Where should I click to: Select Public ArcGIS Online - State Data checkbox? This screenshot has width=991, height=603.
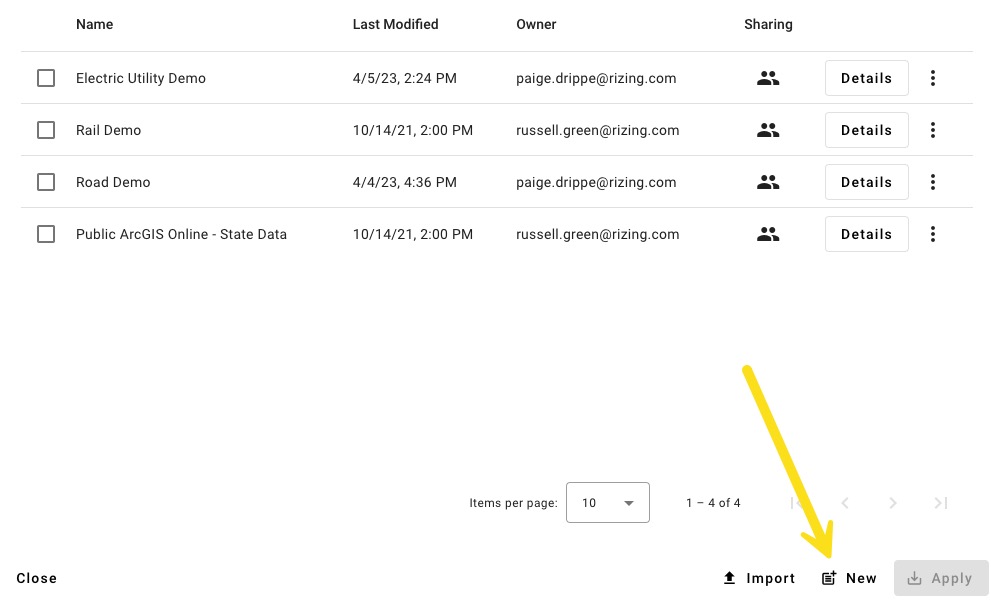click(x=46, y=234)
